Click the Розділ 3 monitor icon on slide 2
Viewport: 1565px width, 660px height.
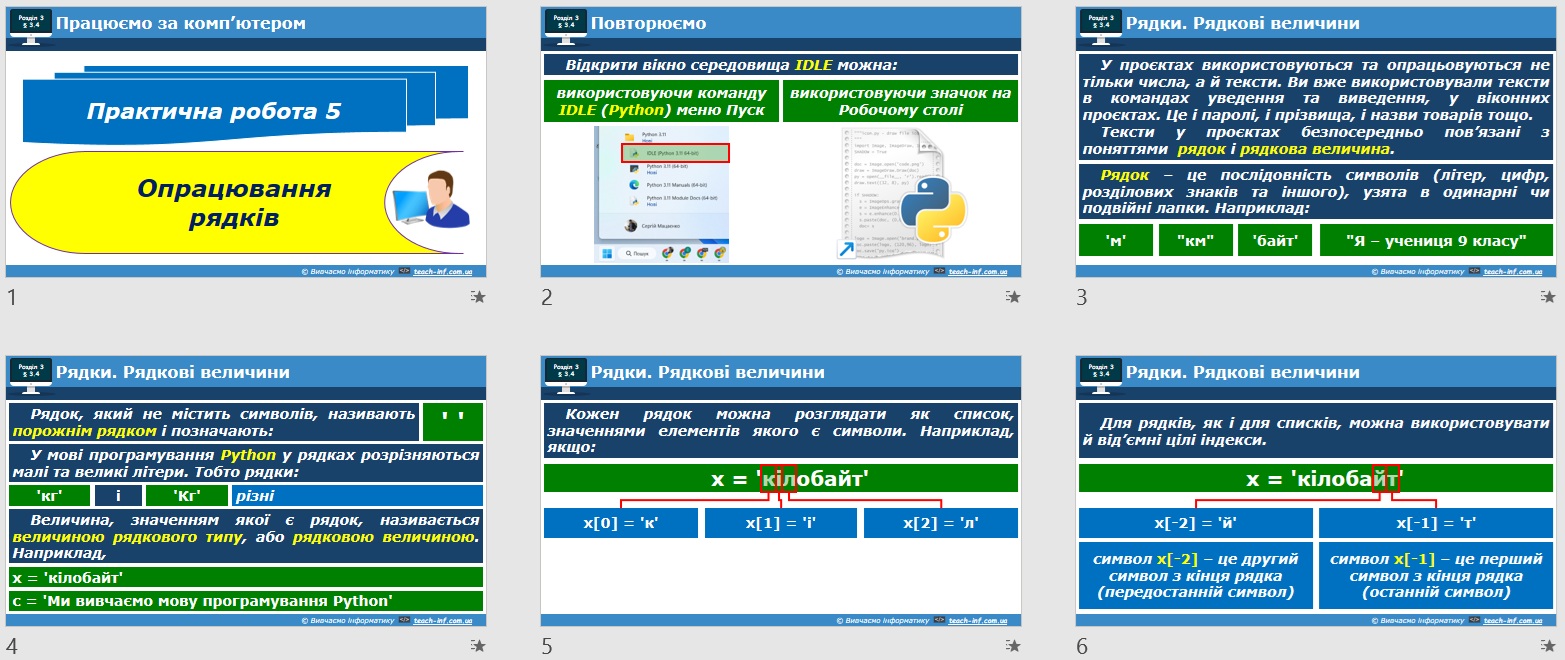(x=565, y=24)
